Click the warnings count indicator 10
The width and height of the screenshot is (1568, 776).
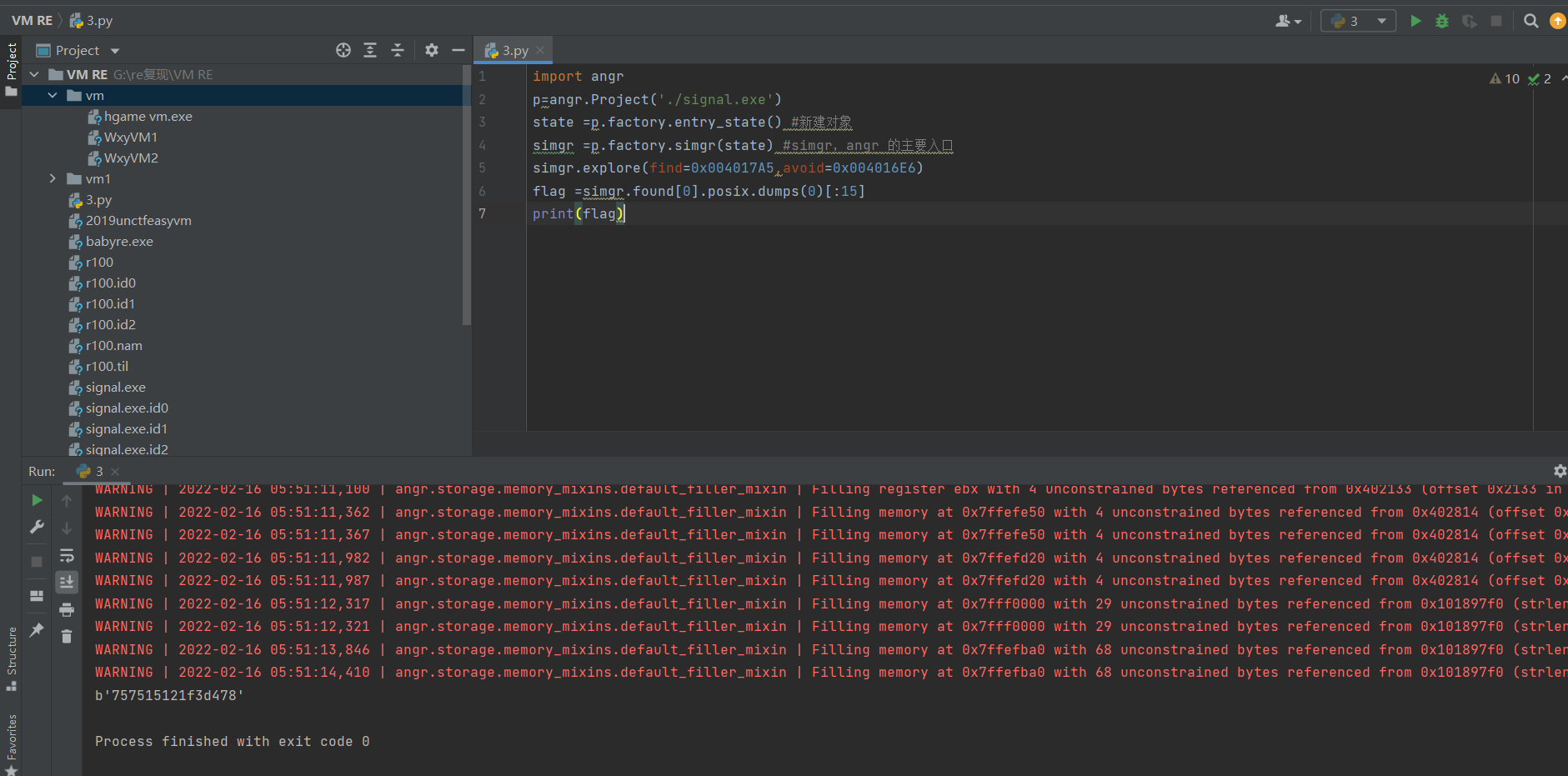(1505, 78)
